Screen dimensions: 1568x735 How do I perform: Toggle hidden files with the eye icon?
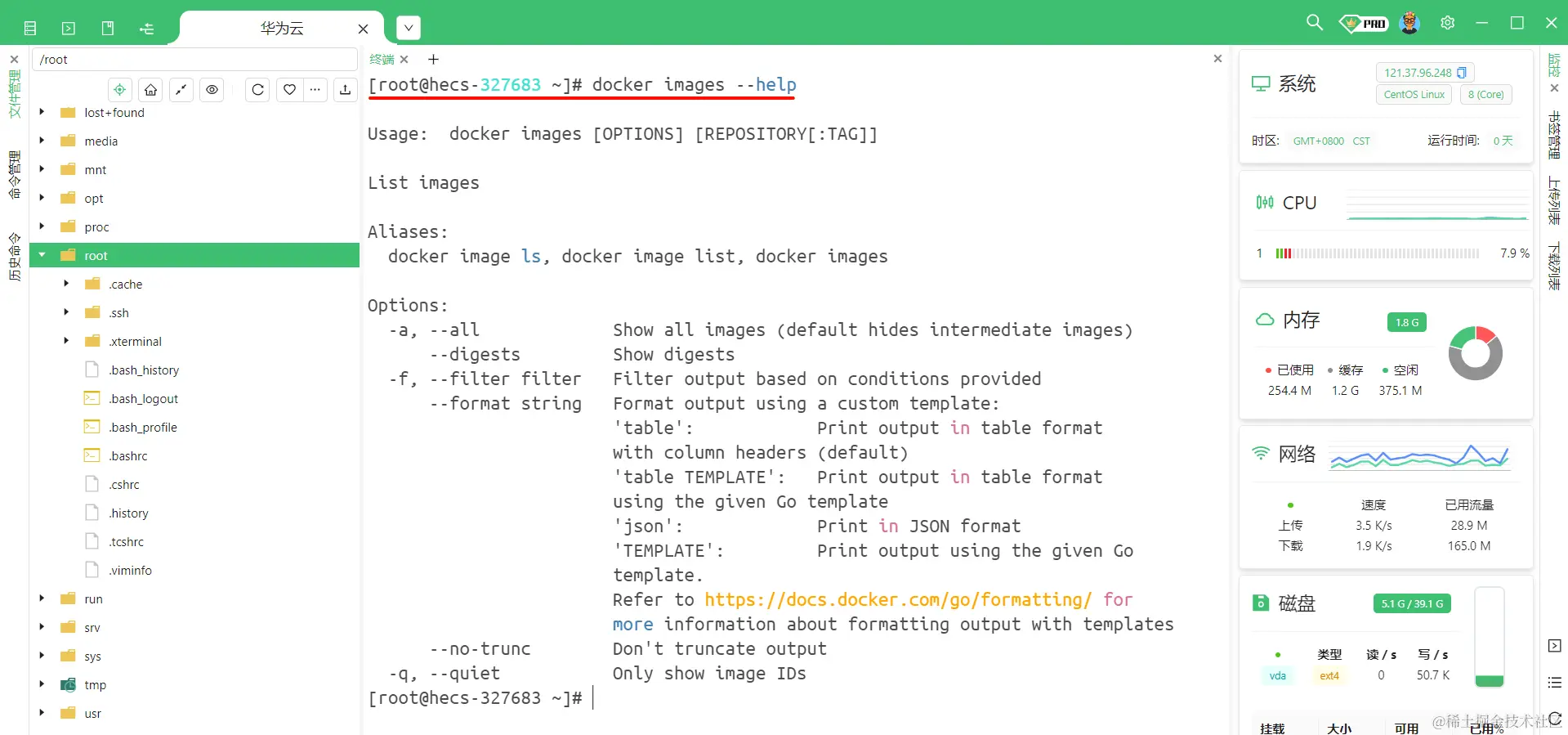click(x=212, y=90)
